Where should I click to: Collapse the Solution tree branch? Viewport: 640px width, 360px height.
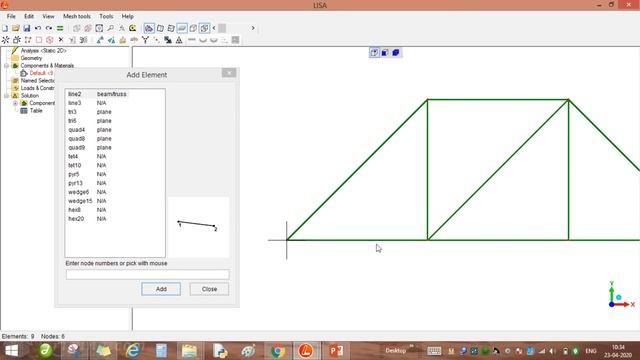pyautogui.click(x=7, y=96)
